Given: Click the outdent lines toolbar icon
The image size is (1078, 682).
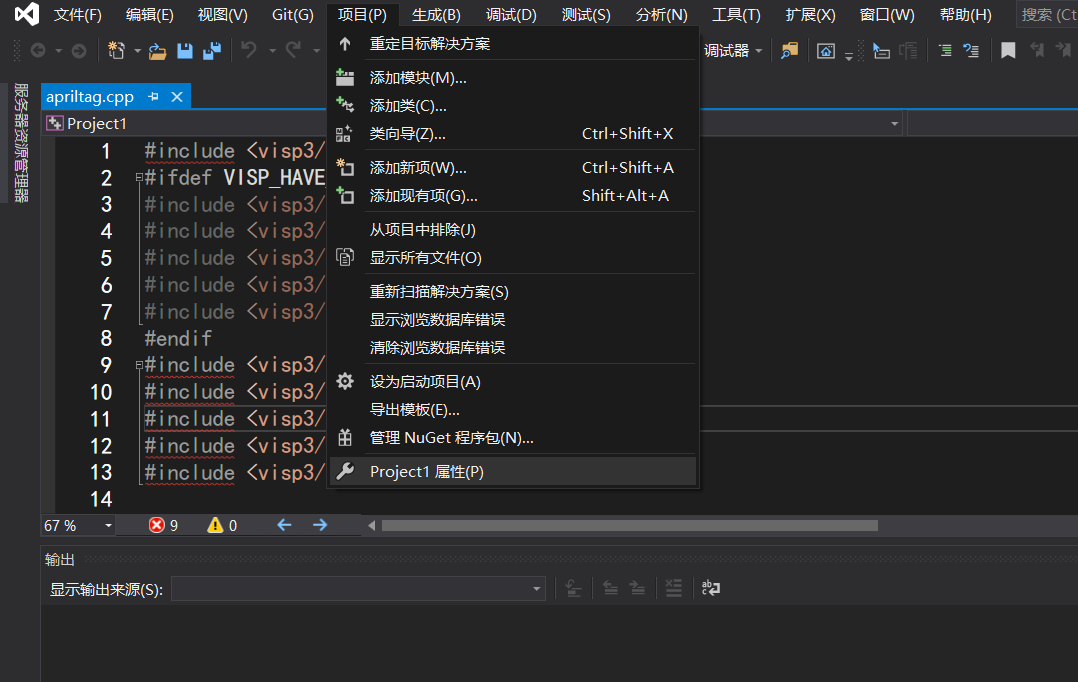Looking at the screenshot, I should click(x=971, y=50).
